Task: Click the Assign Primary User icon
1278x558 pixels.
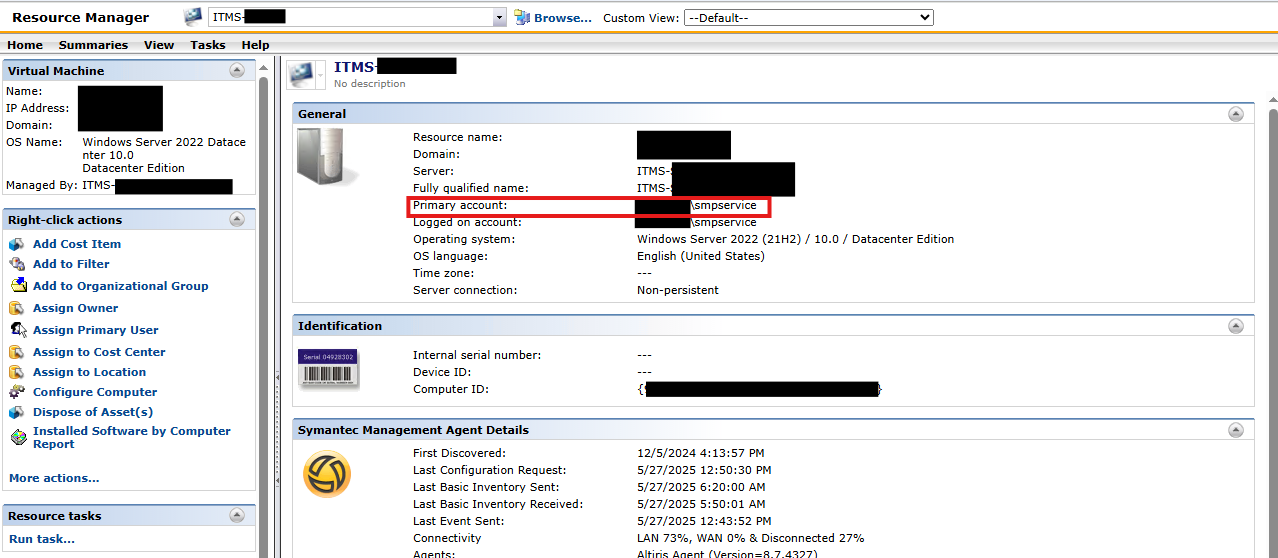Action: pos(16,330)
